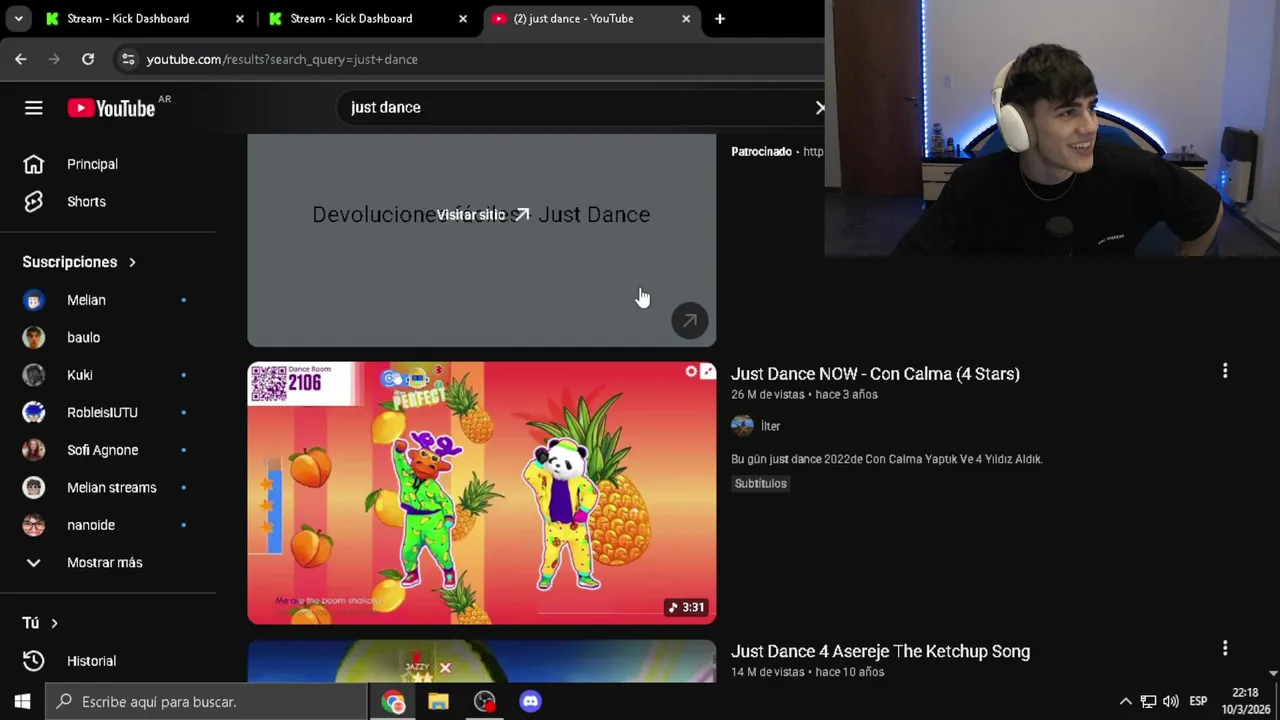
Task: Click the Principal home icon
Action: [34, 164]
